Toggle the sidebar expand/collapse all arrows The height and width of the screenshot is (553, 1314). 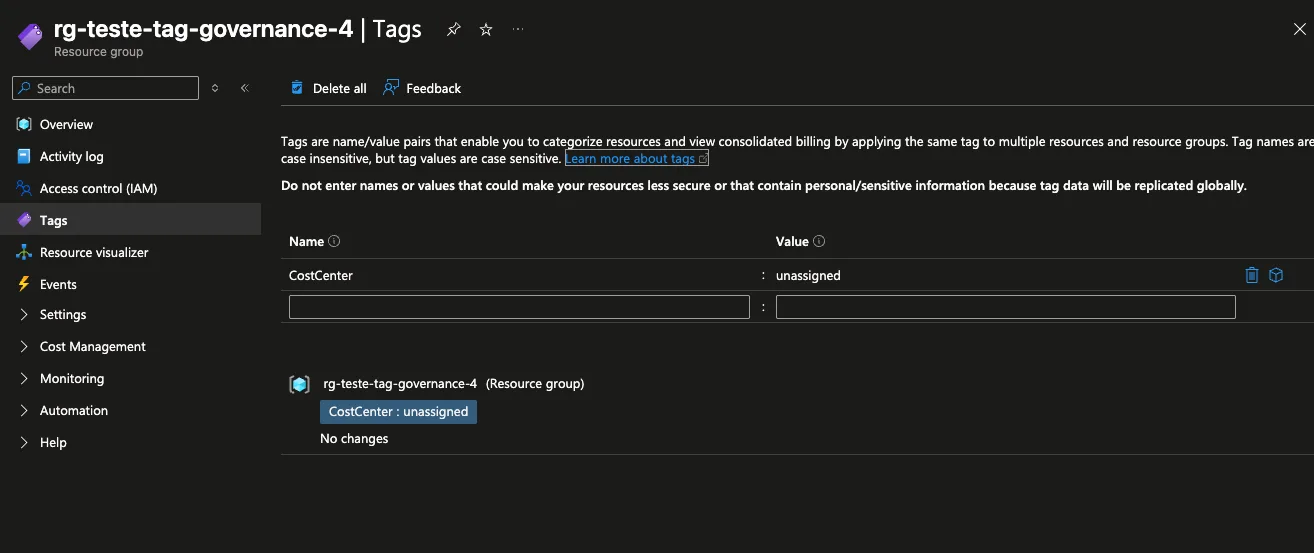[215, 88]
